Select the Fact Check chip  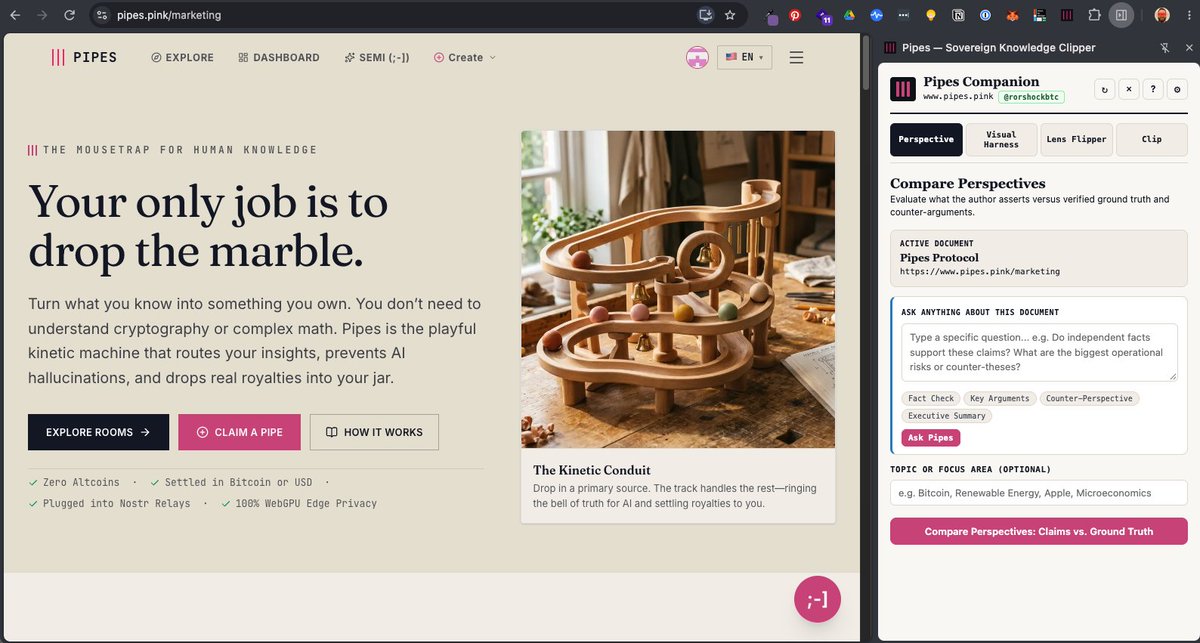coord(931,398)
